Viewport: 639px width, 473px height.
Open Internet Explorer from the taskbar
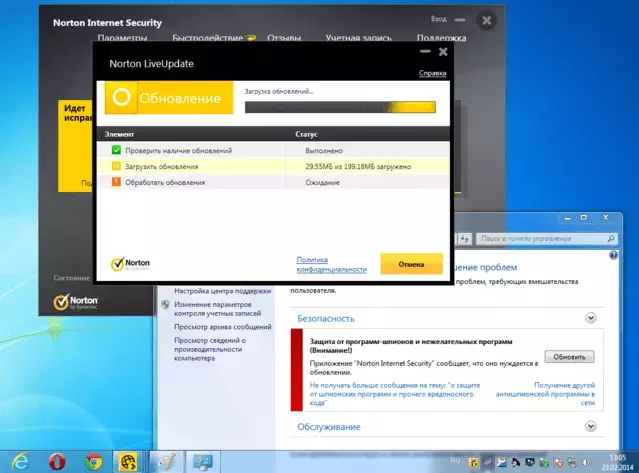[x=20, y=462]
